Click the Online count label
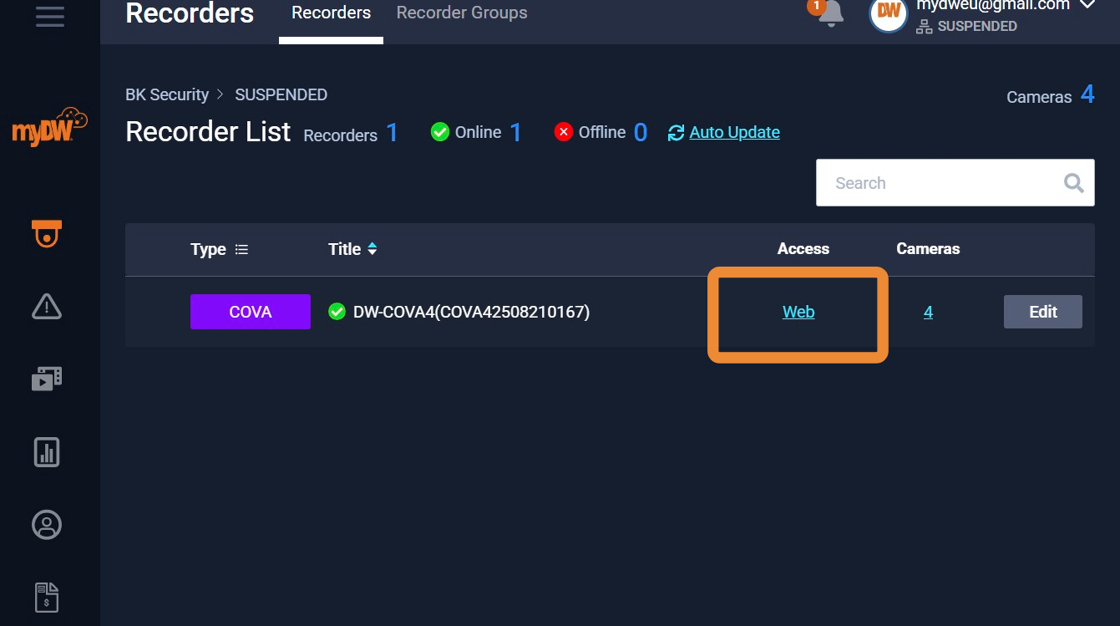This screenshot has height=626, width=1120. click(x=476, y=132)
